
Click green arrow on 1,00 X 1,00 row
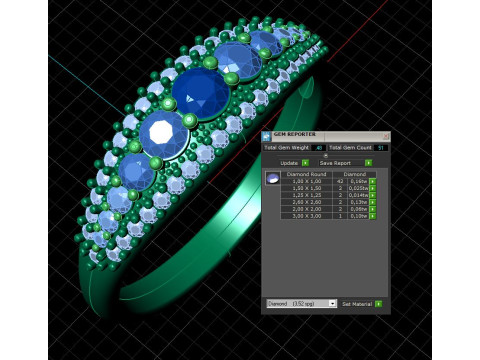[x=373, y=182]
